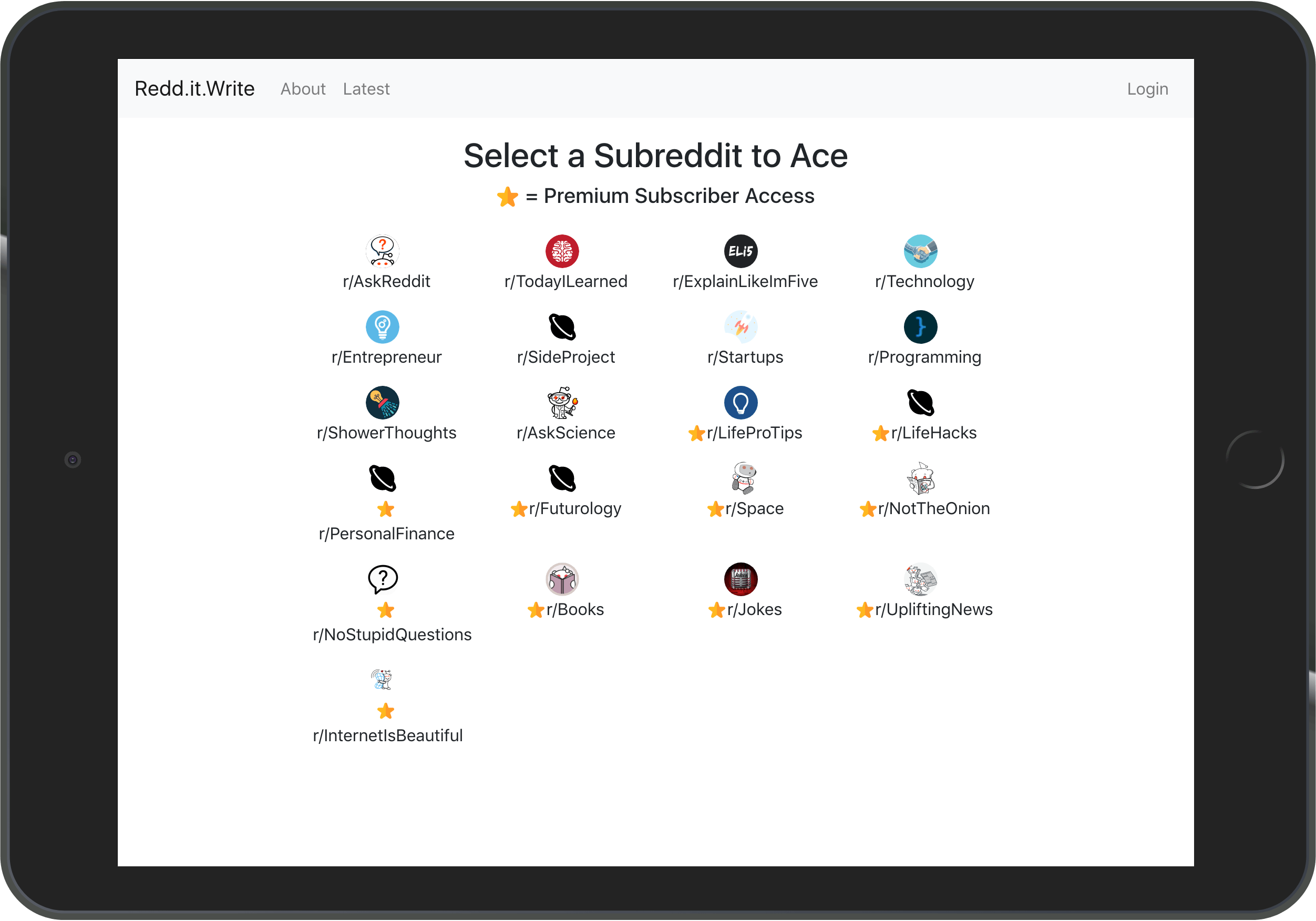Open the r/Startups rocket icon
The height and width of the screenshot is (921, 1316).
point(741,327)
